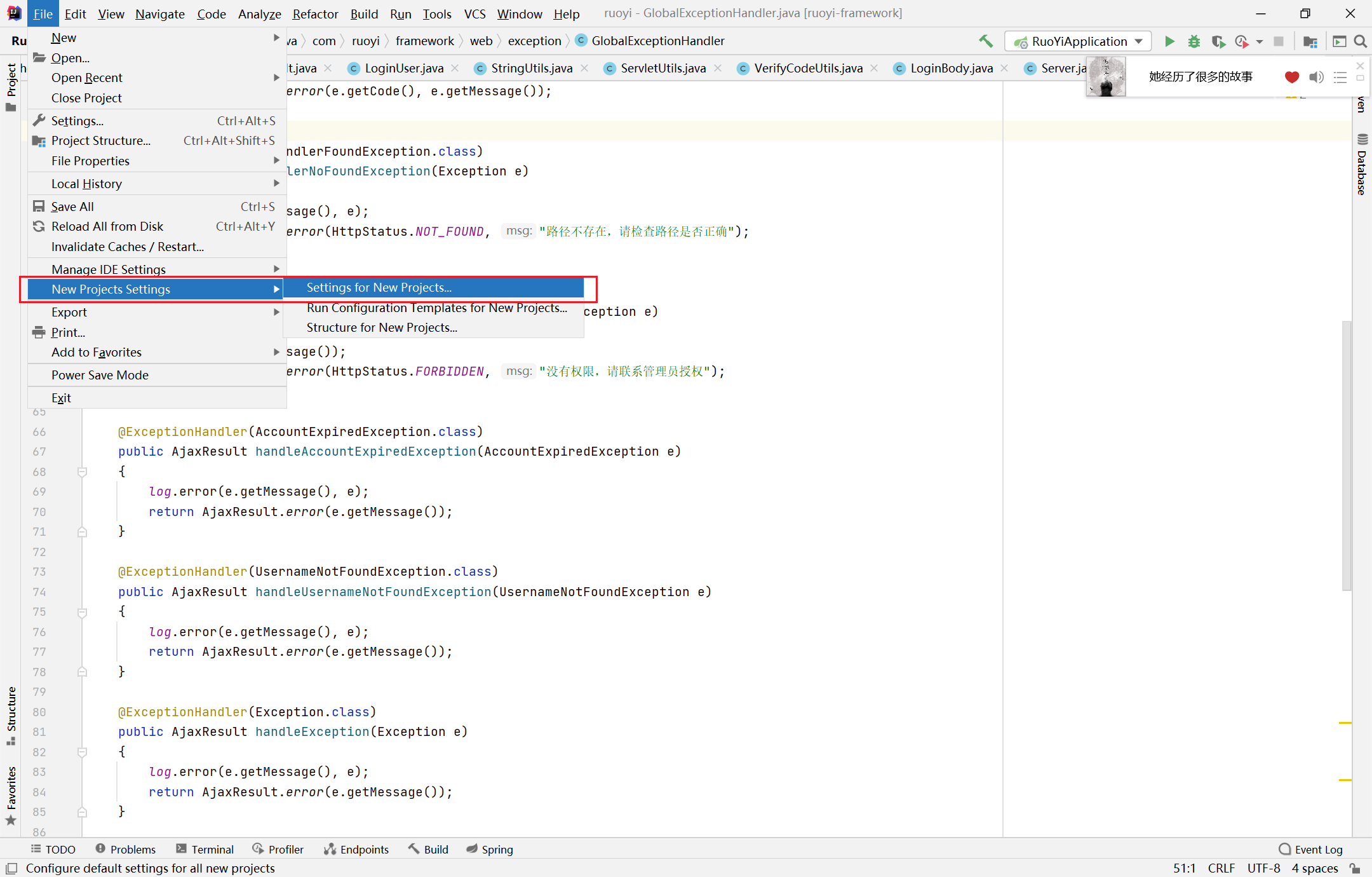Collapse fold marker at line 68
The width and height of the screenshot is (1372, 877).
click(82, 472)
